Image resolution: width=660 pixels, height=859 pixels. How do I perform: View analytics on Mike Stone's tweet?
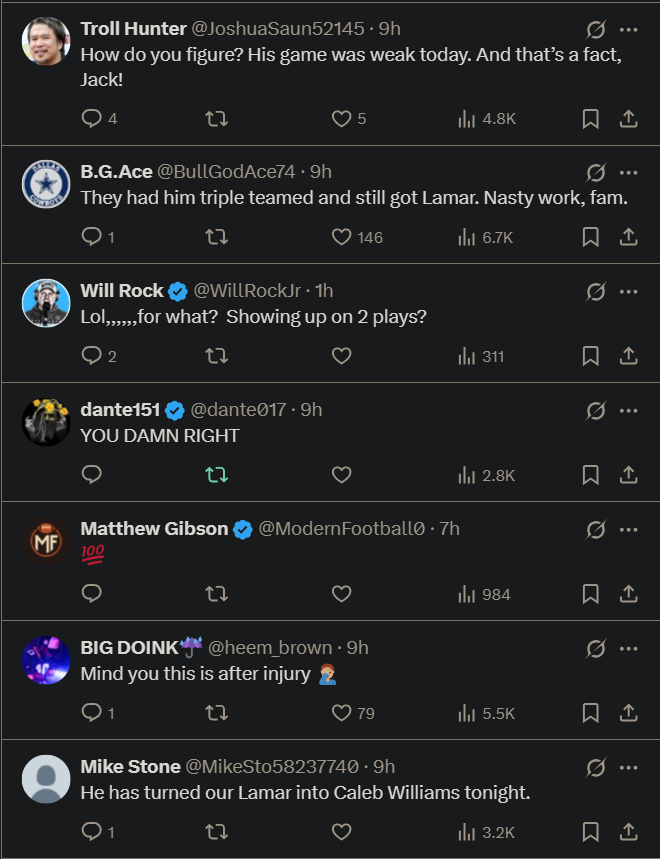467,832
